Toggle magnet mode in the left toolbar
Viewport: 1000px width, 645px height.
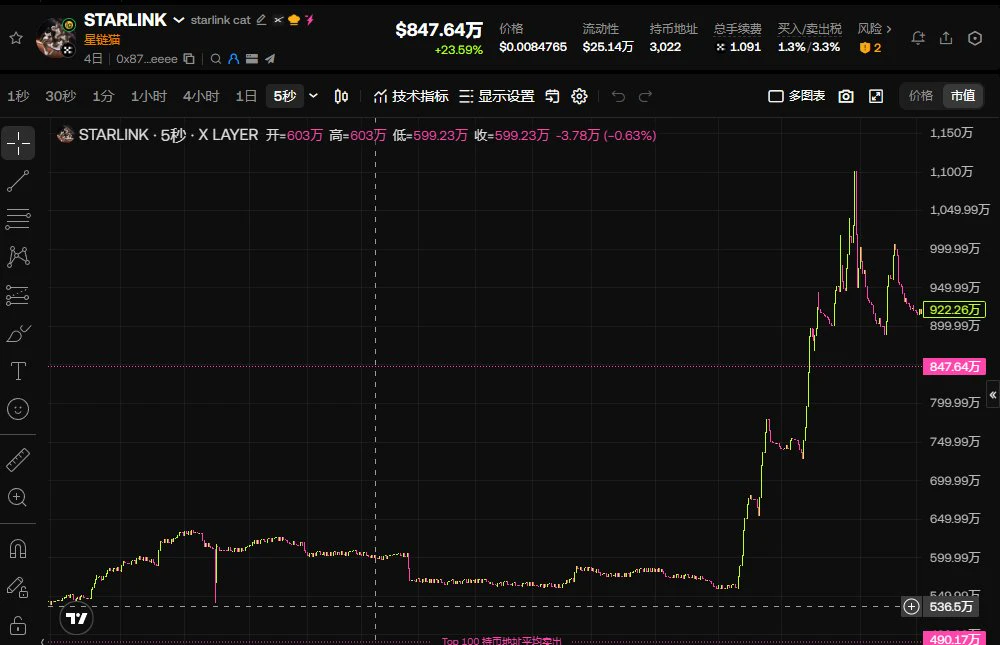click(18, 549)
